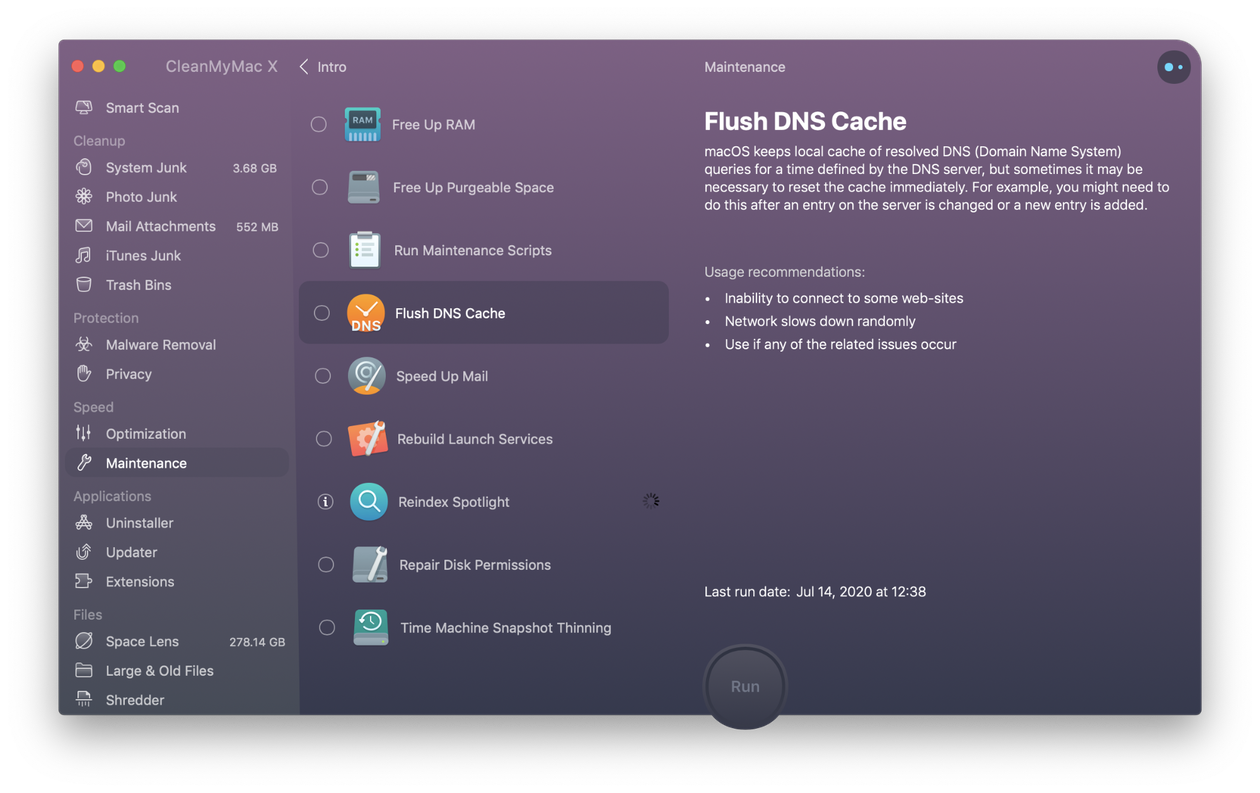The image size is (1260, 793).
Task: Click the Intro back link text
Action: click(x=332, y=67)
